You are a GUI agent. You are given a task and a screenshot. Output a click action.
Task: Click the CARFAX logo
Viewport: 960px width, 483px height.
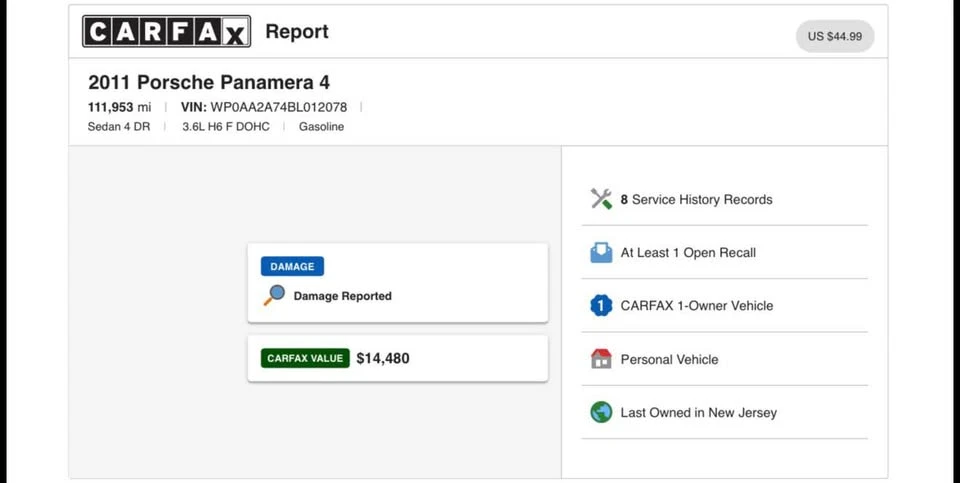167,31
